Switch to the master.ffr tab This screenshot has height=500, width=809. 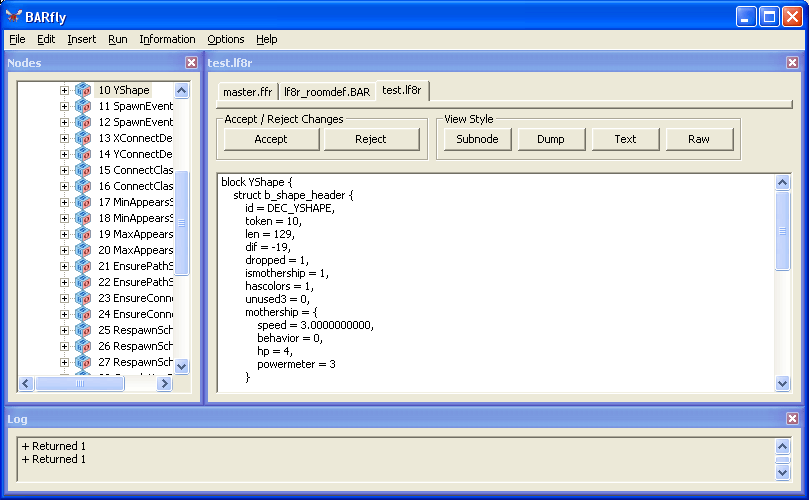[x=248, y=92]
